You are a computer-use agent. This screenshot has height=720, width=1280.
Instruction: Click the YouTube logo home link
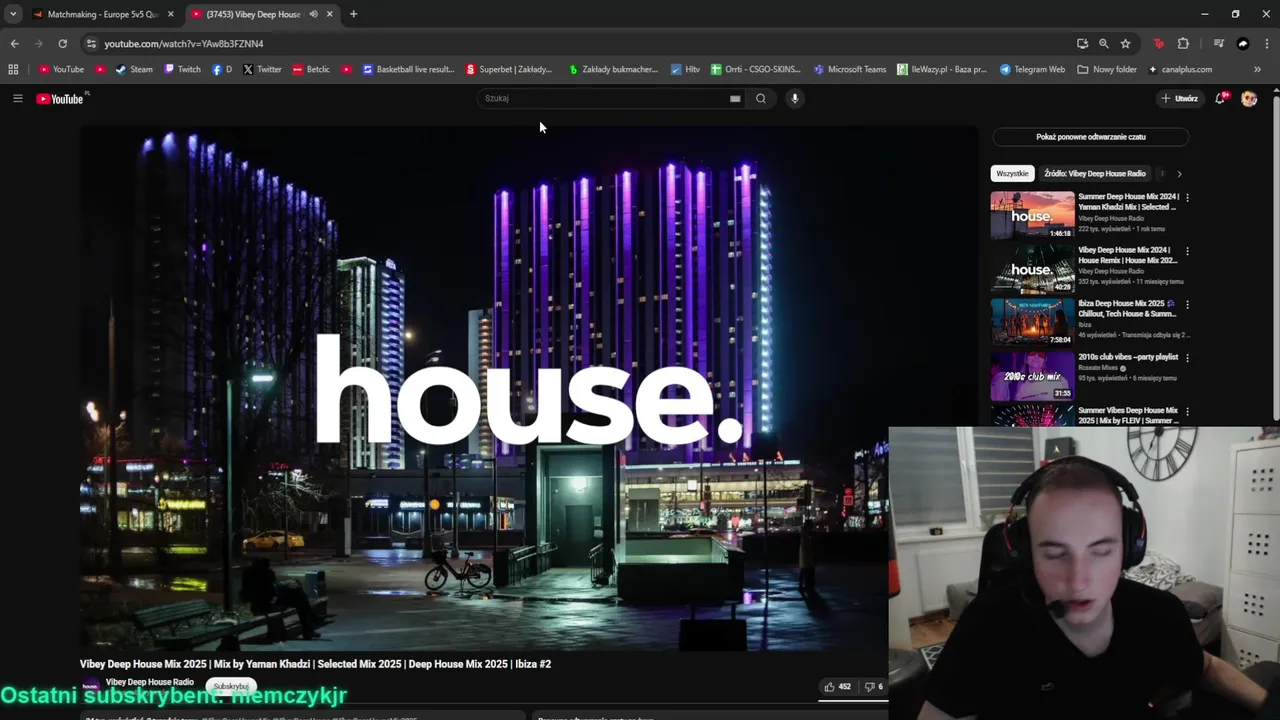[x=62, y=98]
